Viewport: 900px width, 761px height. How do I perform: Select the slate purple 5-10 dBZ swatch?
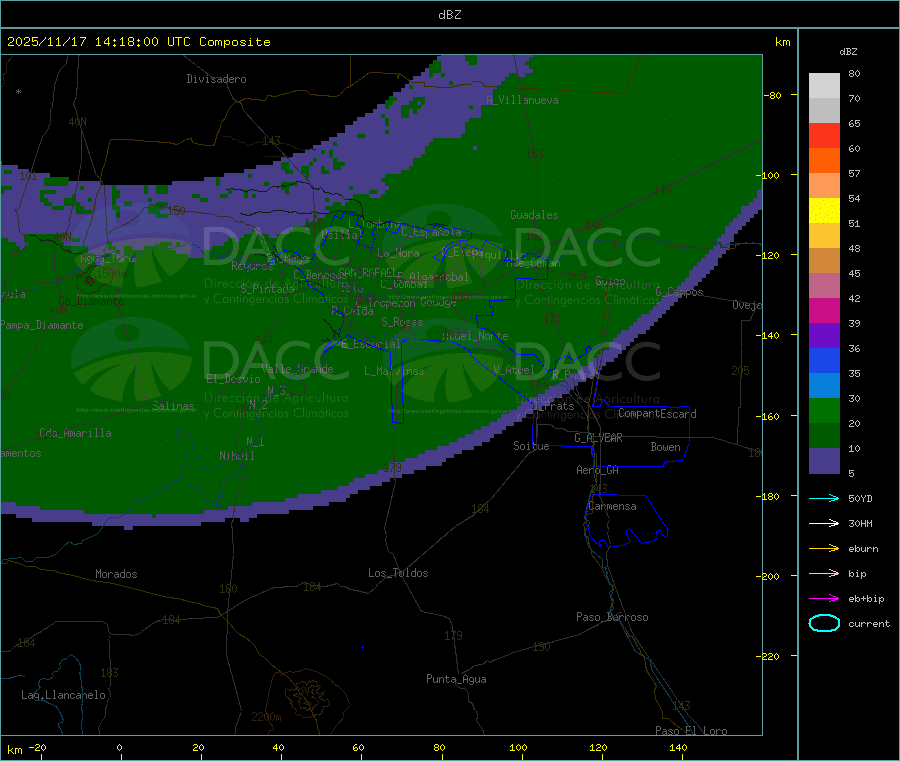(824, 461)
